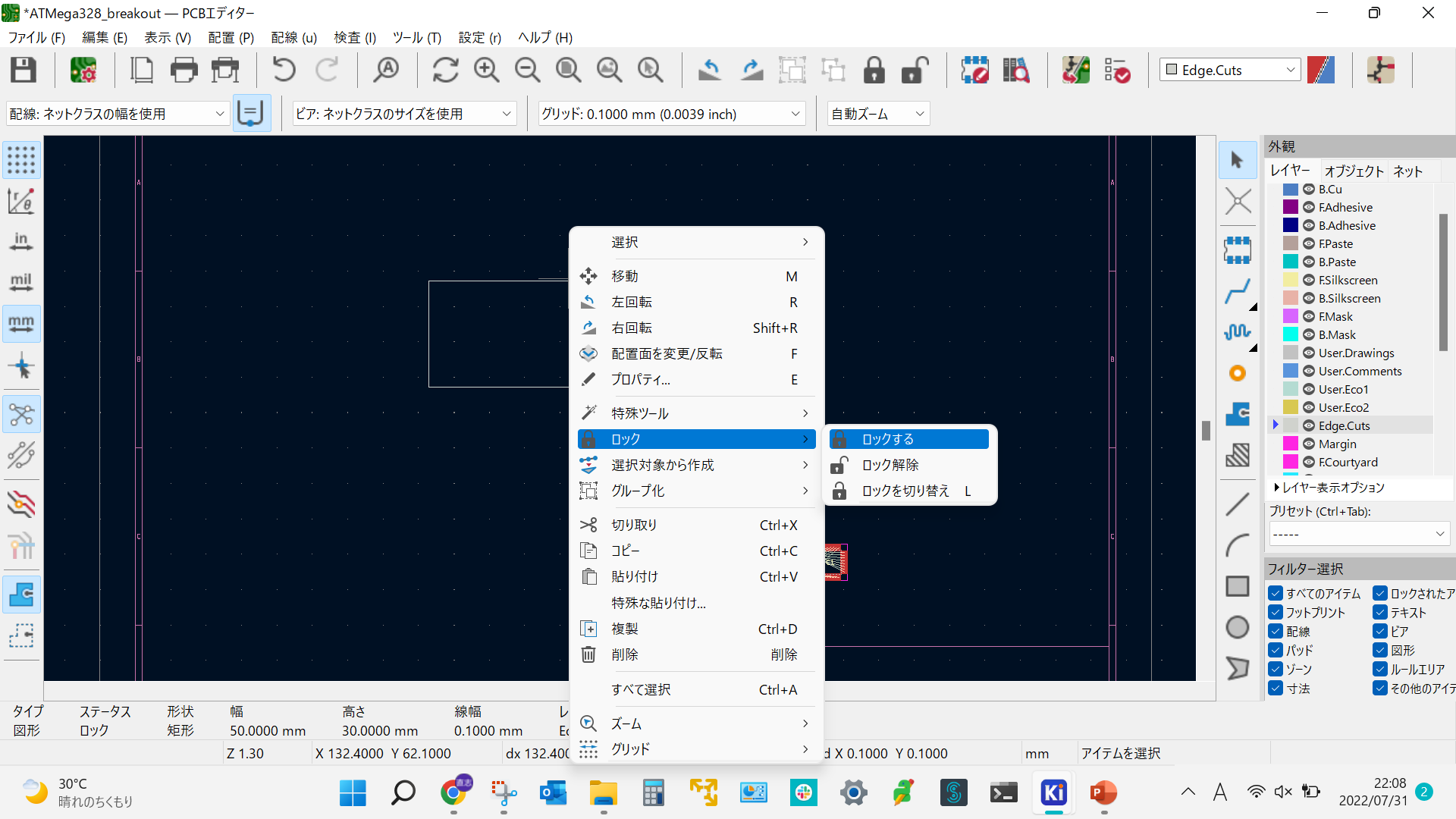Pick the add via tool
The image size is (1456, 819).
click(x=1237, y=373)
